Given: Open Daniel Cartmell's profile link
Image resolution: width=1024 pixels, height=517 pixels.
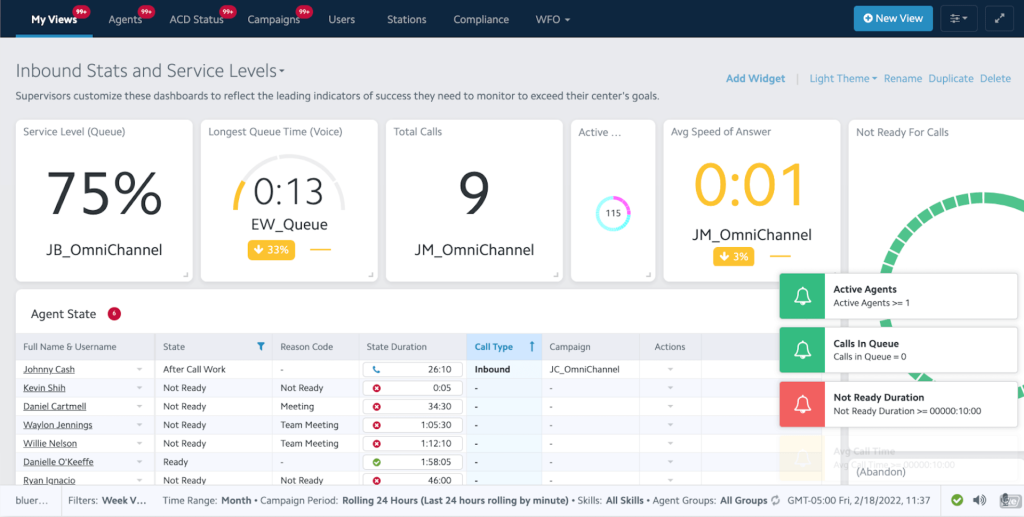Looking at the screenshot, I should [x=55, y=406].
